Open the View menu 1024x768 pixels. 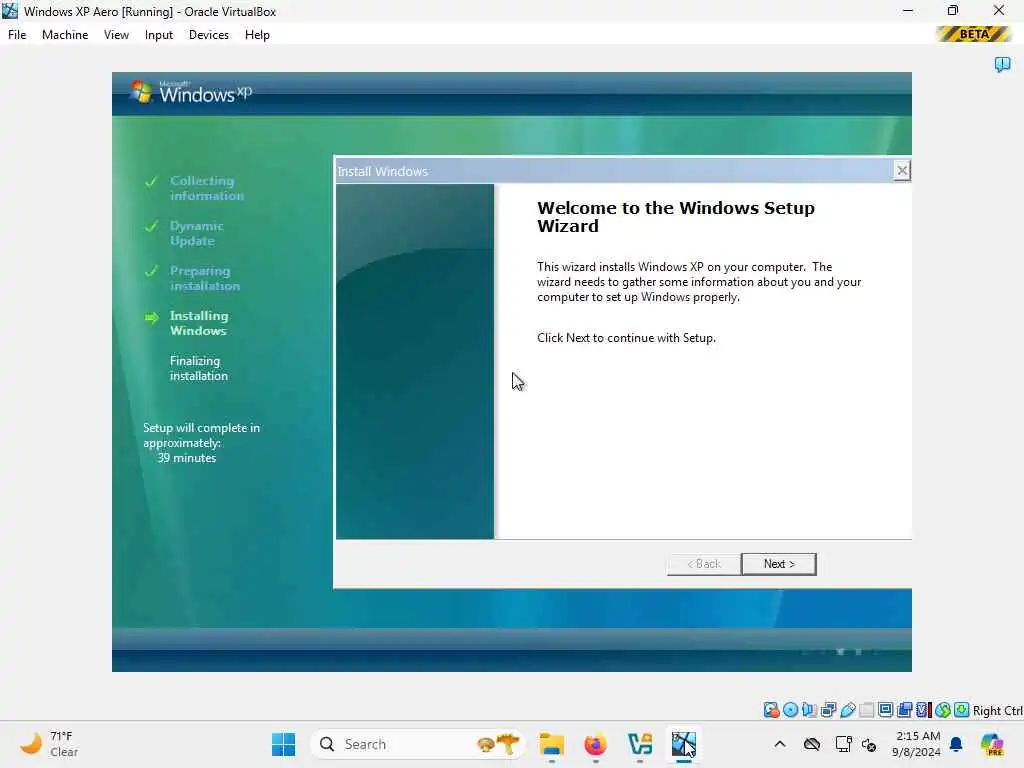(116, 35)
